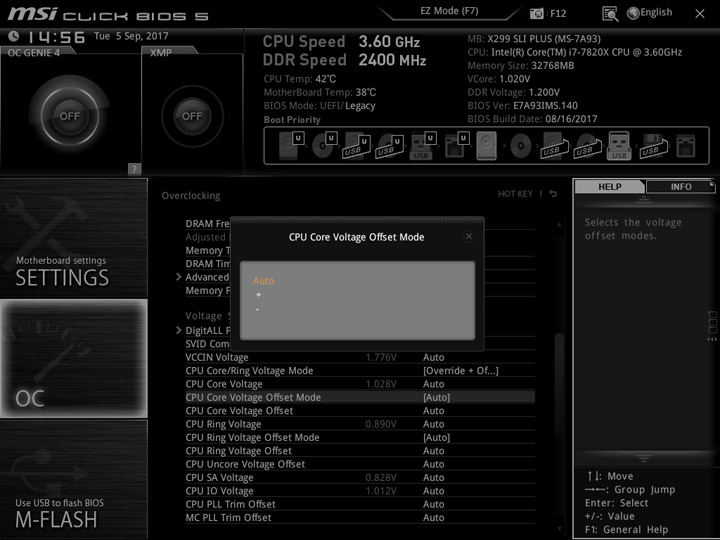
Task: Toggle the OC GENIE 4 OFF knob
Action: pyautogui.click(x=70, y=116)
